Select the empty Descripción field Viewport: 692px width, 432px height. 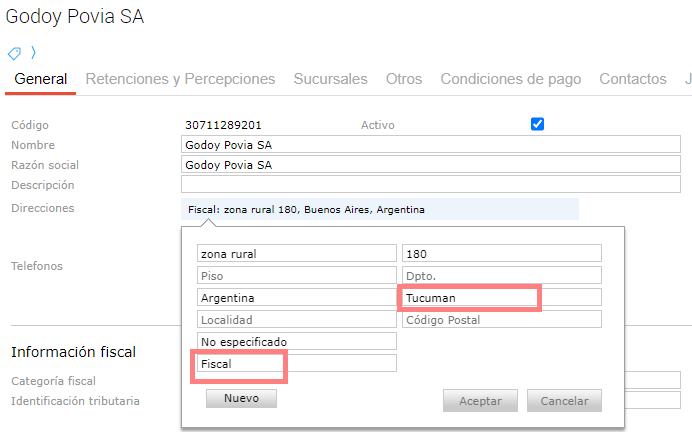[x=430, y=185]
